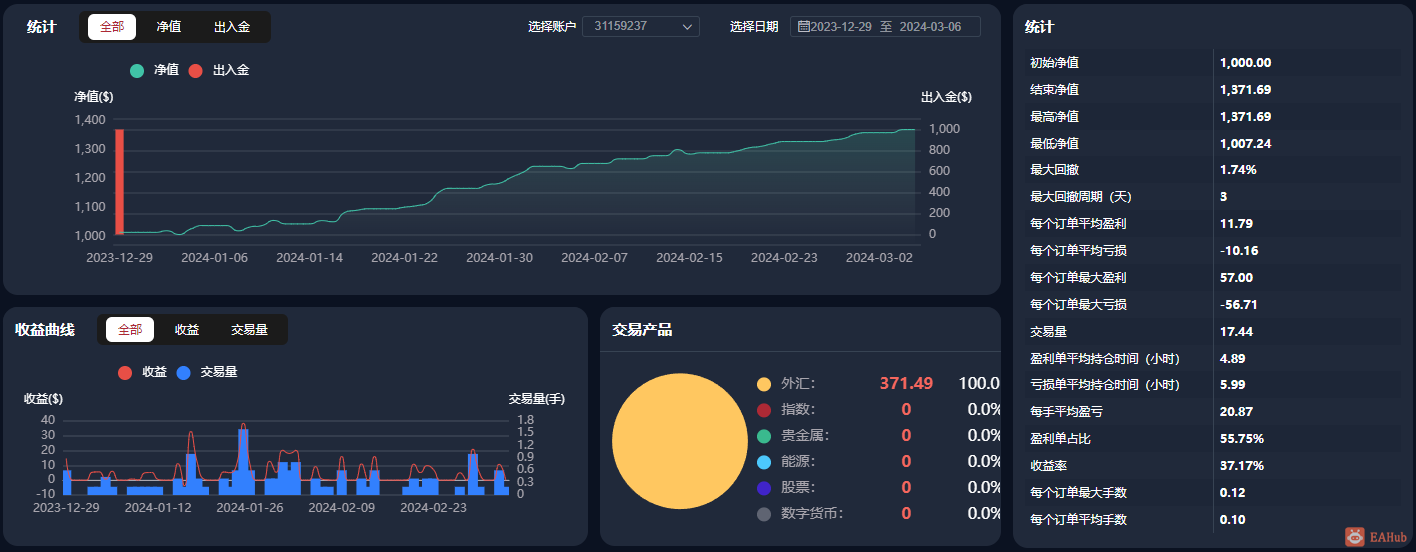Click the gray 数字货币 color dot
The height and width of the screenshot is (552, 1416).
[x=764, y=514]
